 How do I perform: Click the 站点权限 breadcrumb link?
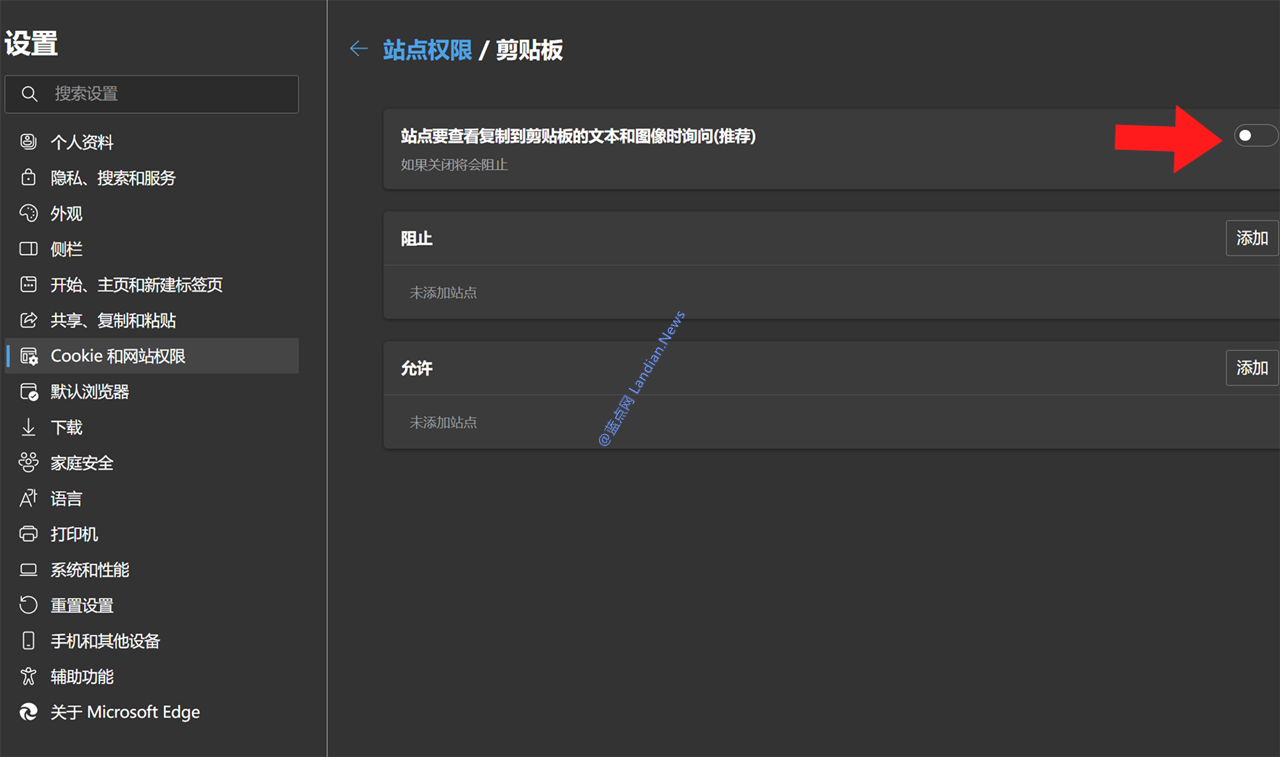(427, 50)
